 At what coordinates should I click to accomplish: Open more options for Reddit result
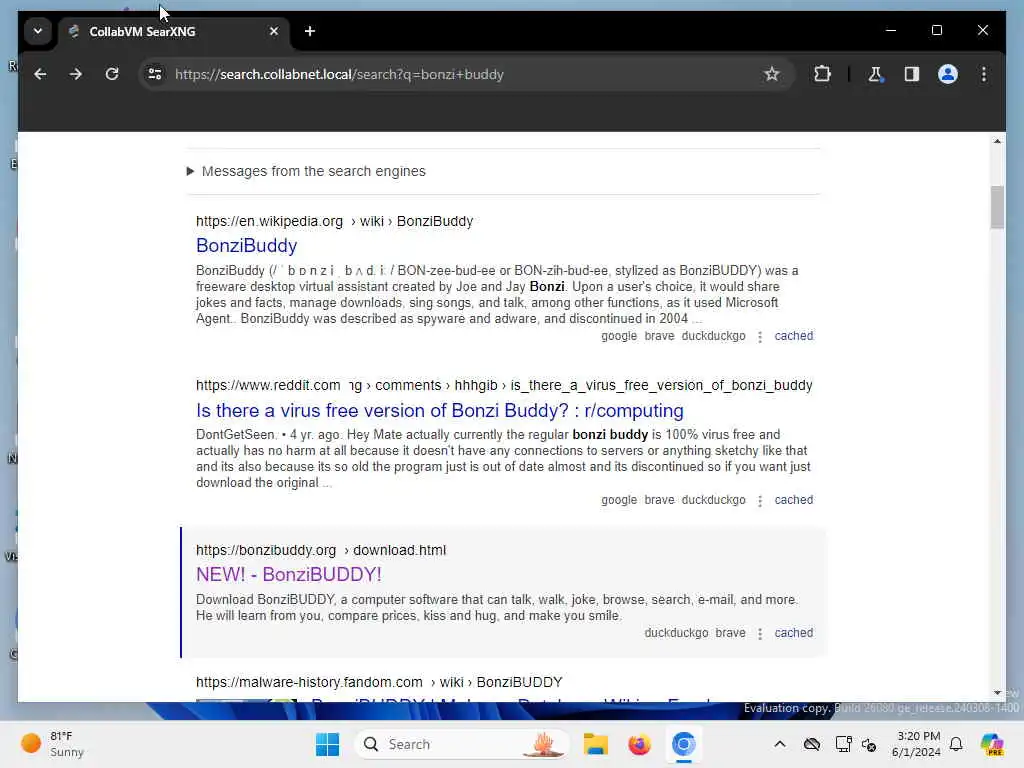tap(760, 501)
